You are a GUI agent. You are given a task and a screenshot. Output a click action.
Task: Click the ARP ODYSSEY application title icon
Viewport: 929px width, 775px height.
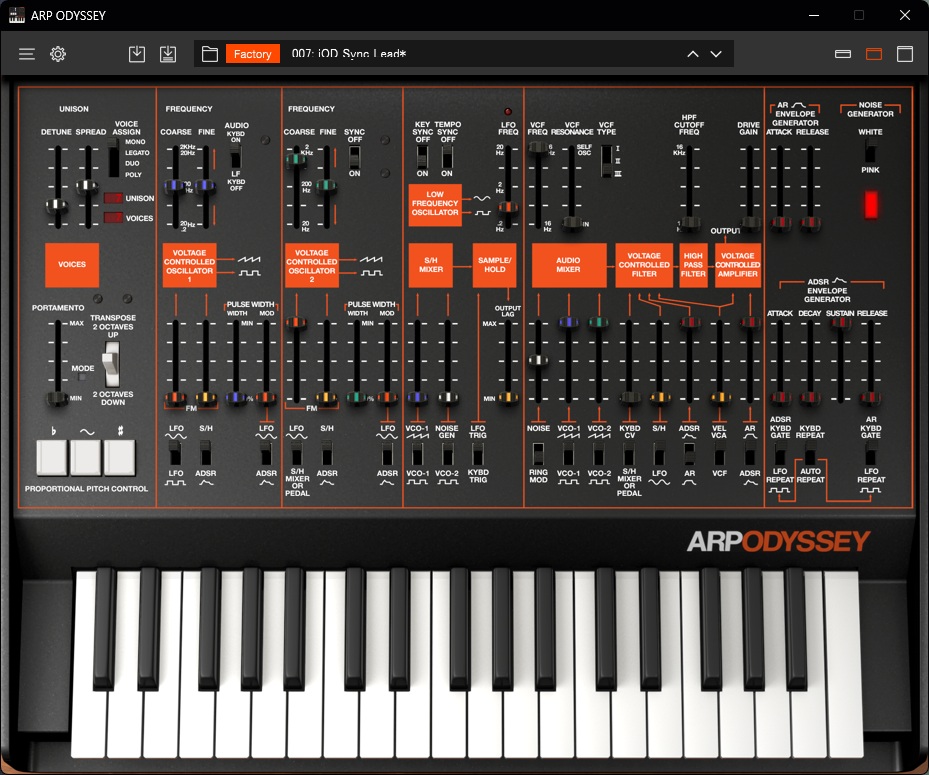click(x=17, y=15)
